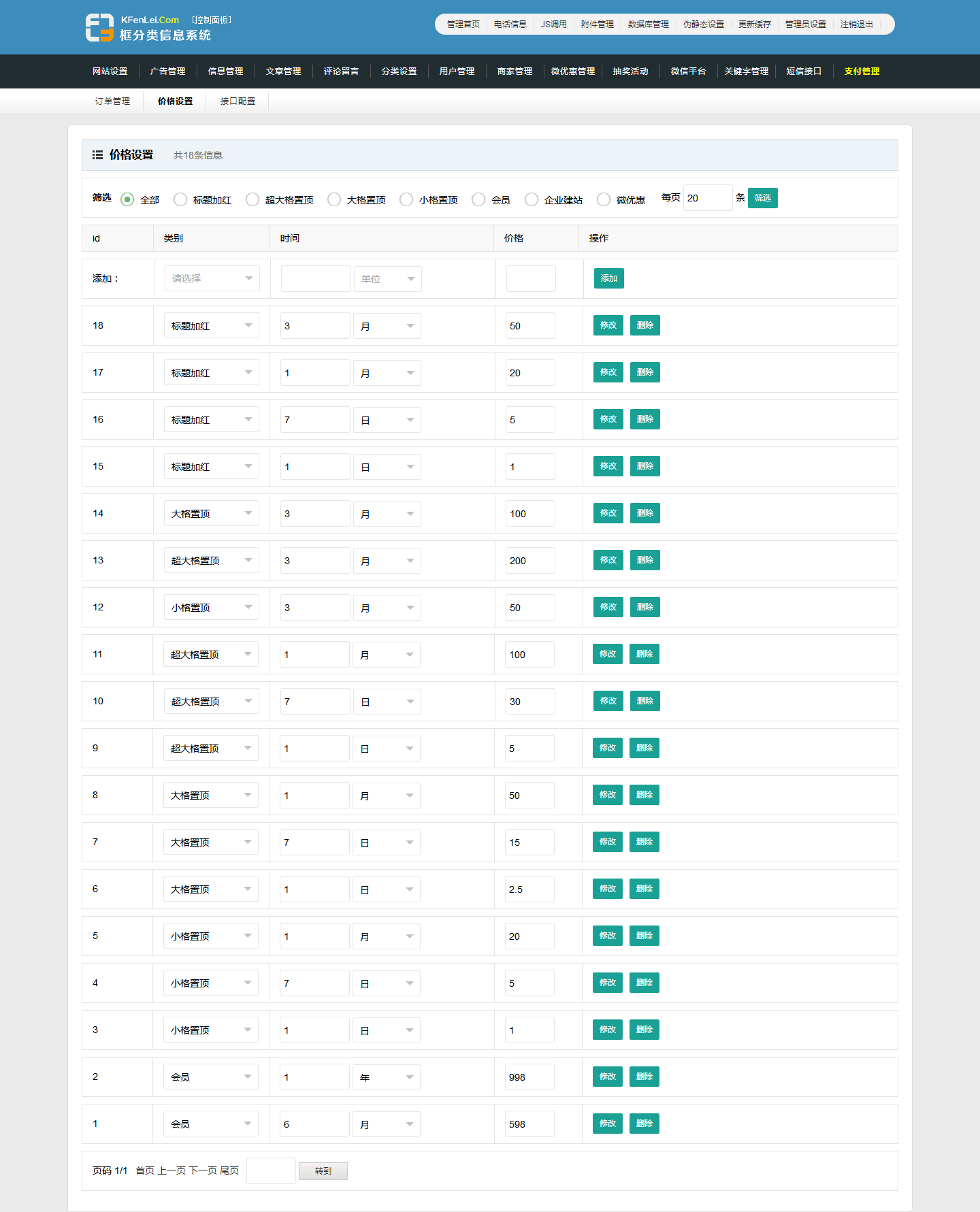Screen dimensions: 980x1212
Task: Select the 标题加红 filter radio button
Action: pyautogui.click(x=180, y=199)
